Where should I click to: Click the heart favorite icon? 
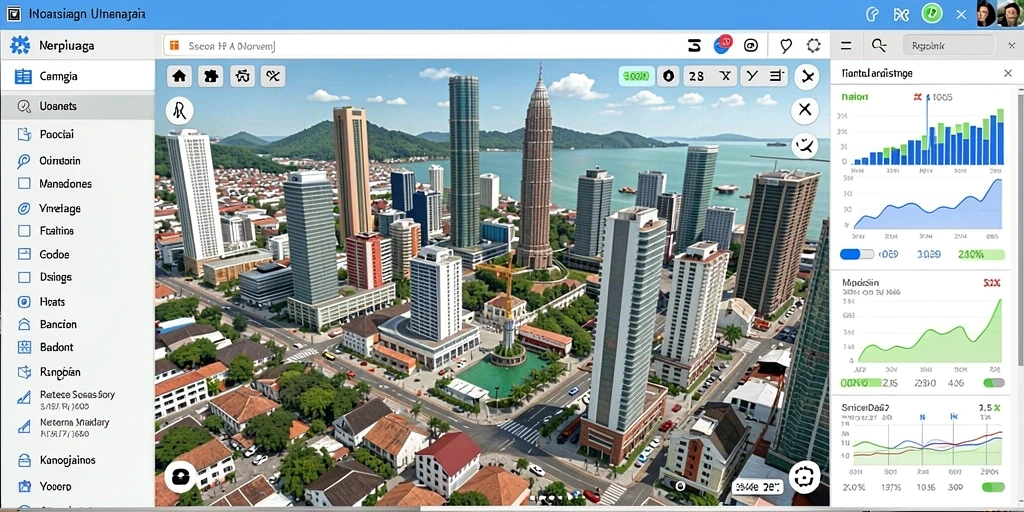tap(786, 45)
